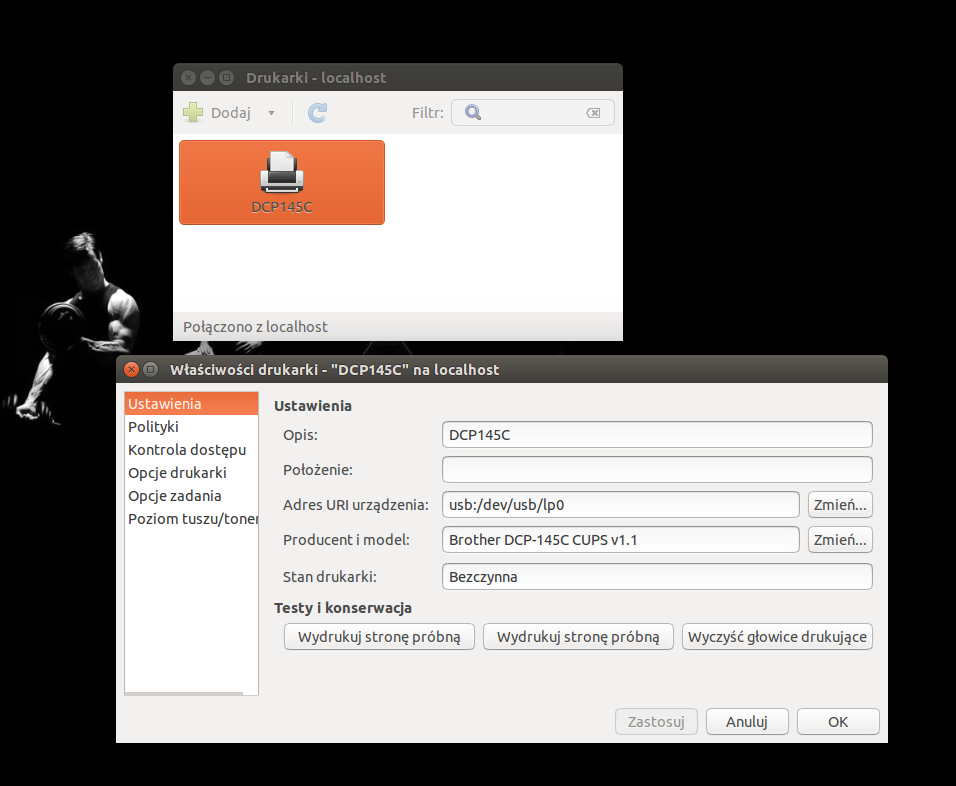Change the Producent i model with Zmień
This screenshot has width=956, height=786.
pos(840,540)
